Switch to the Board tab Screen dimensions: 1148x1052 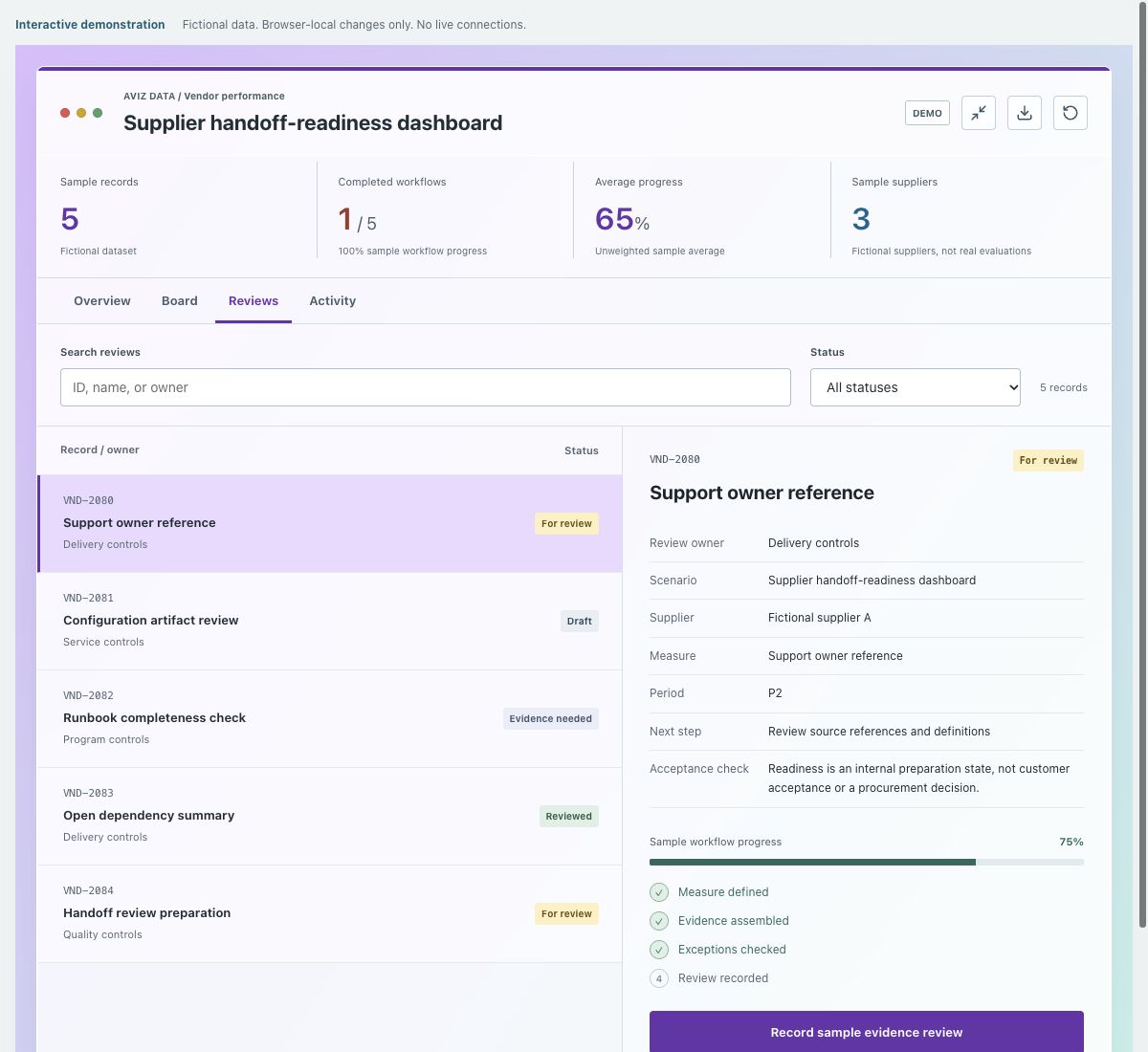coord(180,300)
